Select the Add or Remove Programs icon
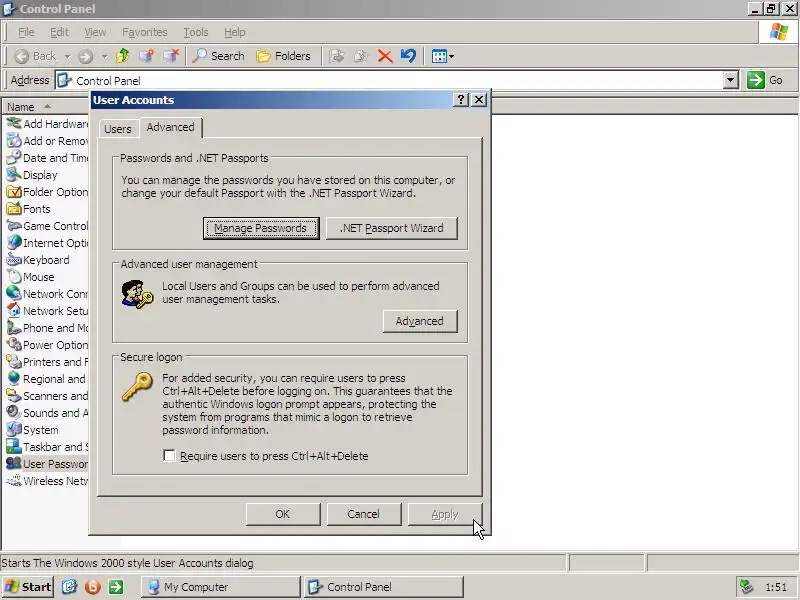The width and height of the screenshot is (800, 600). (14, 141)
